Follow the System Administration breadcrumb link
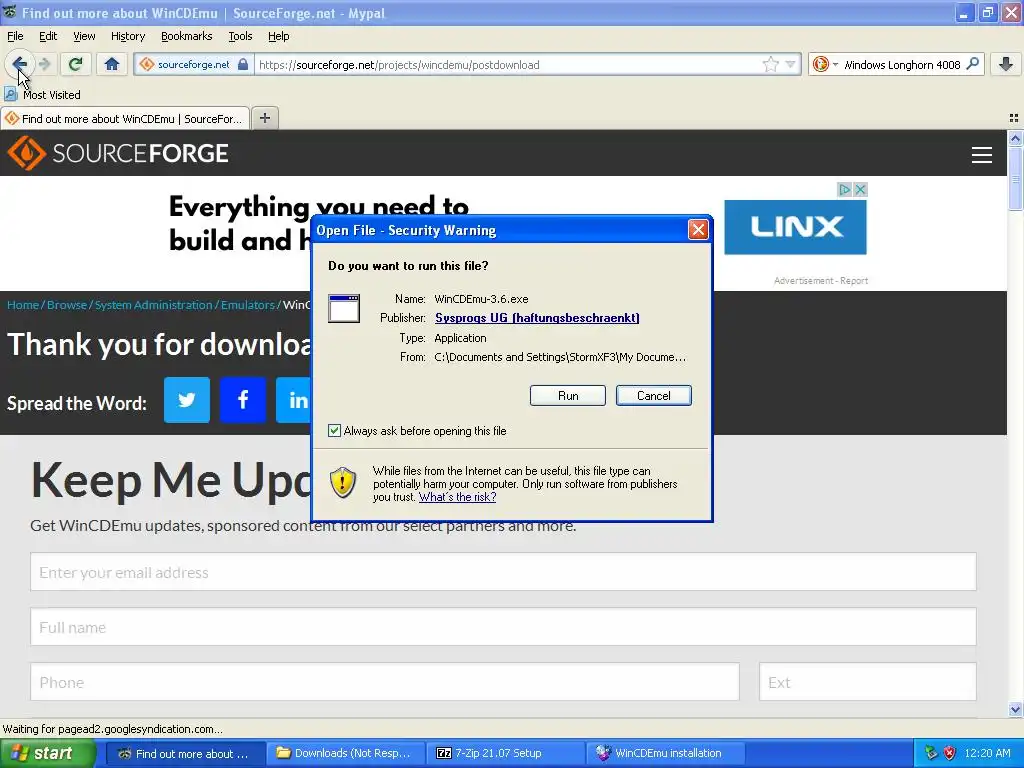The width and height of the screenshot is (1024, 768). click(x=153, y=305)
